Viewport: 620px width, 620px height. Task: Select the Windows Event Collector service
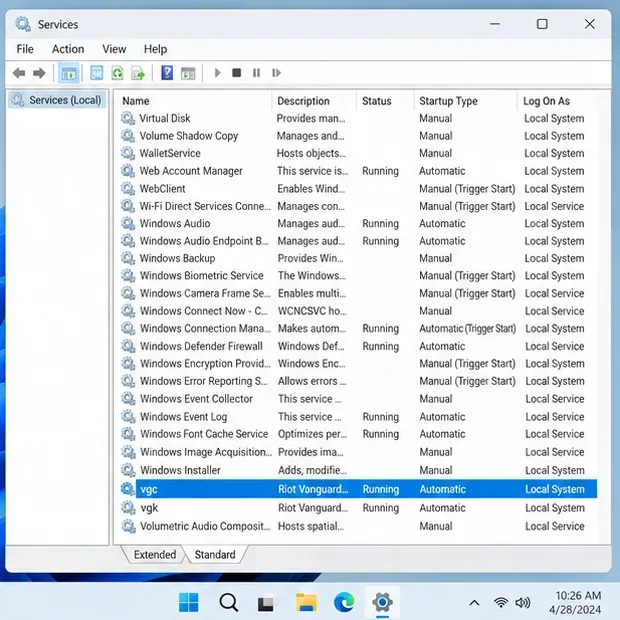(x=359, y=399)
